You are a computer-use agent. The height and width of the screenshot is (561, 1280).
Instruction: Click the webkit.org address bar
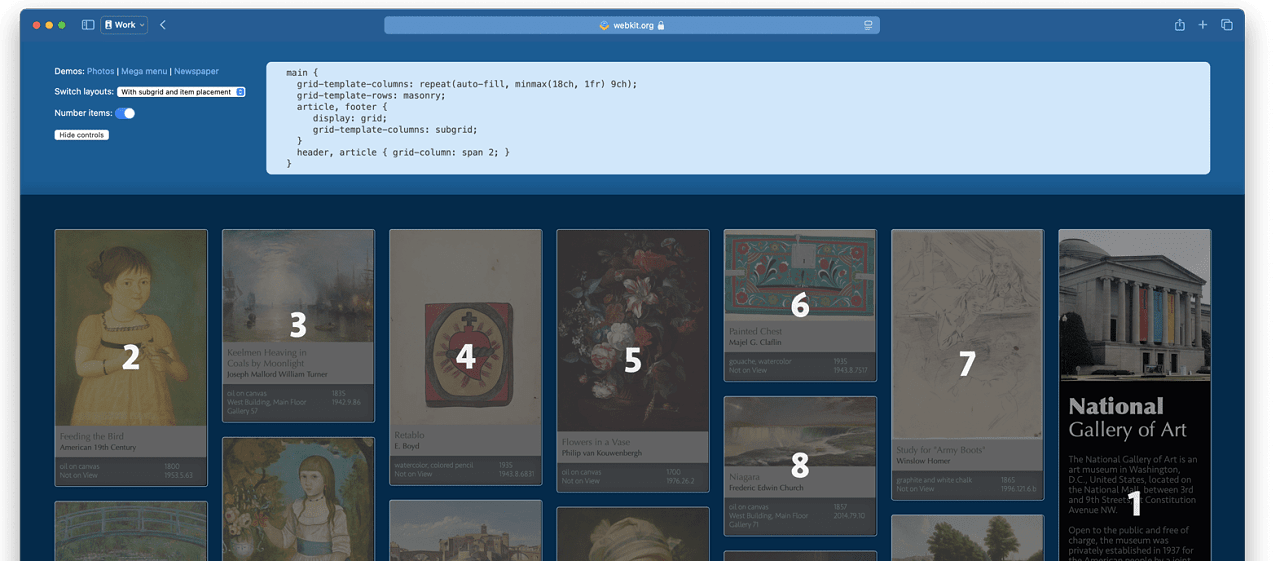click(x=632, y=25)
